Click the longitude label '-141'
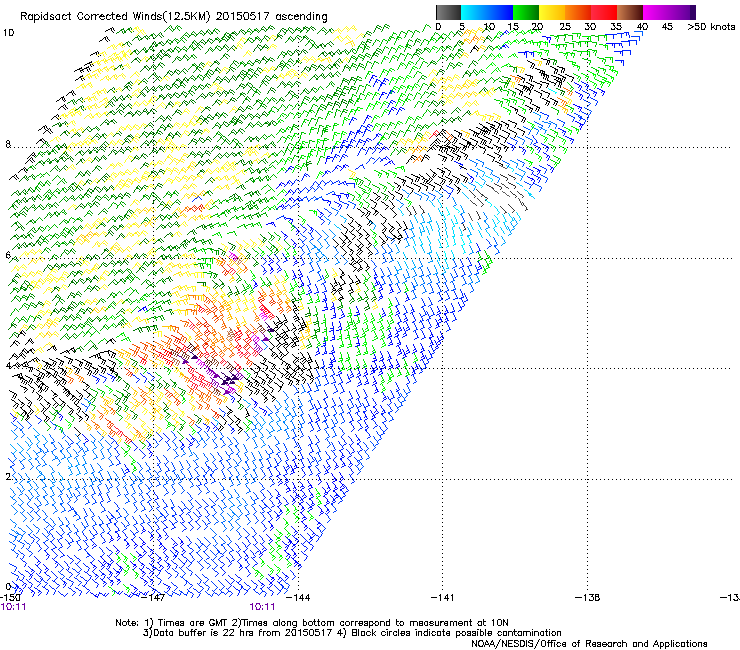Screen dimensions: 740x650 coord(442,597)
